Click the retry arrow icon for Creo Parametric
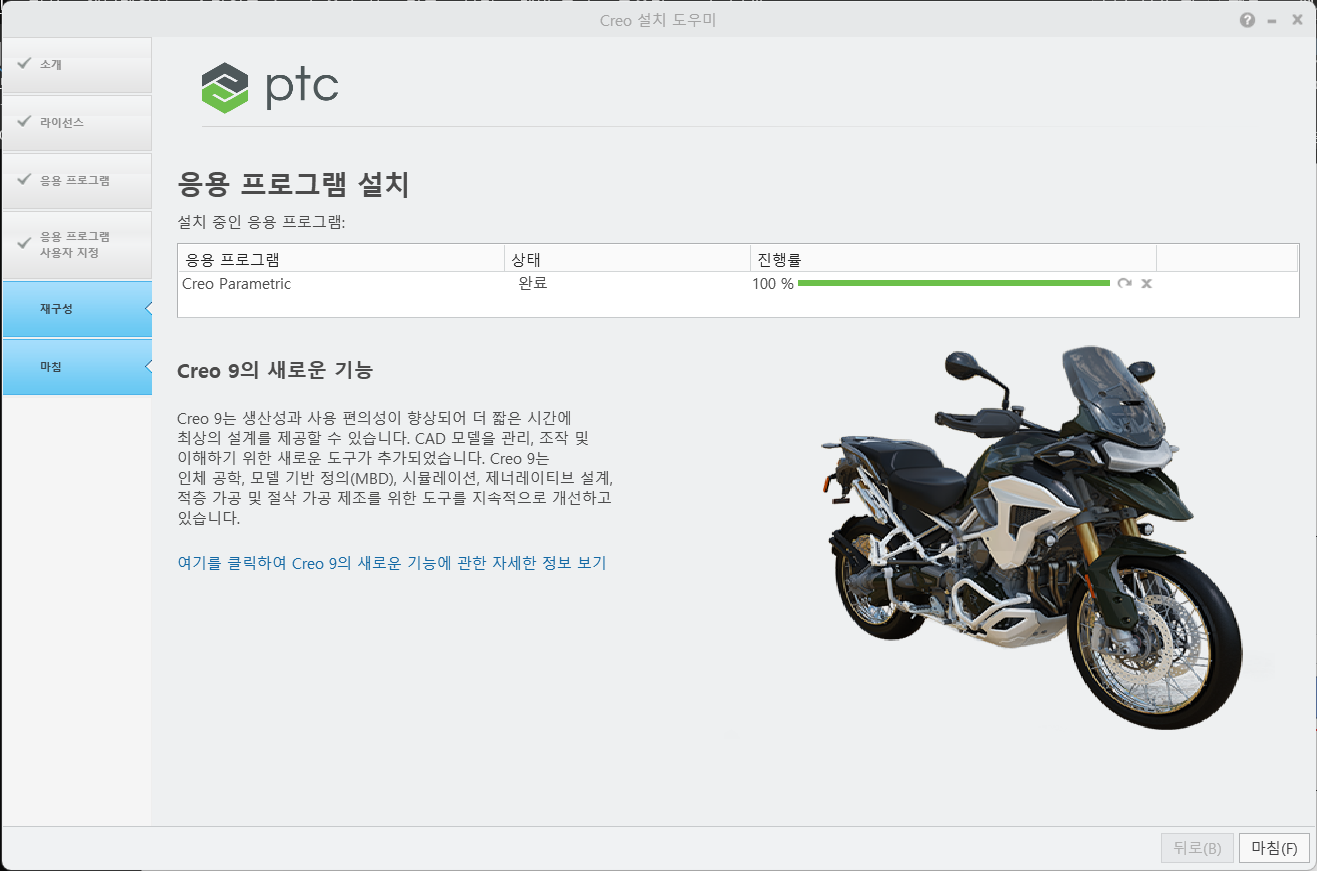The width and height of the screenshot is (1317, 871). (1125, 284)
